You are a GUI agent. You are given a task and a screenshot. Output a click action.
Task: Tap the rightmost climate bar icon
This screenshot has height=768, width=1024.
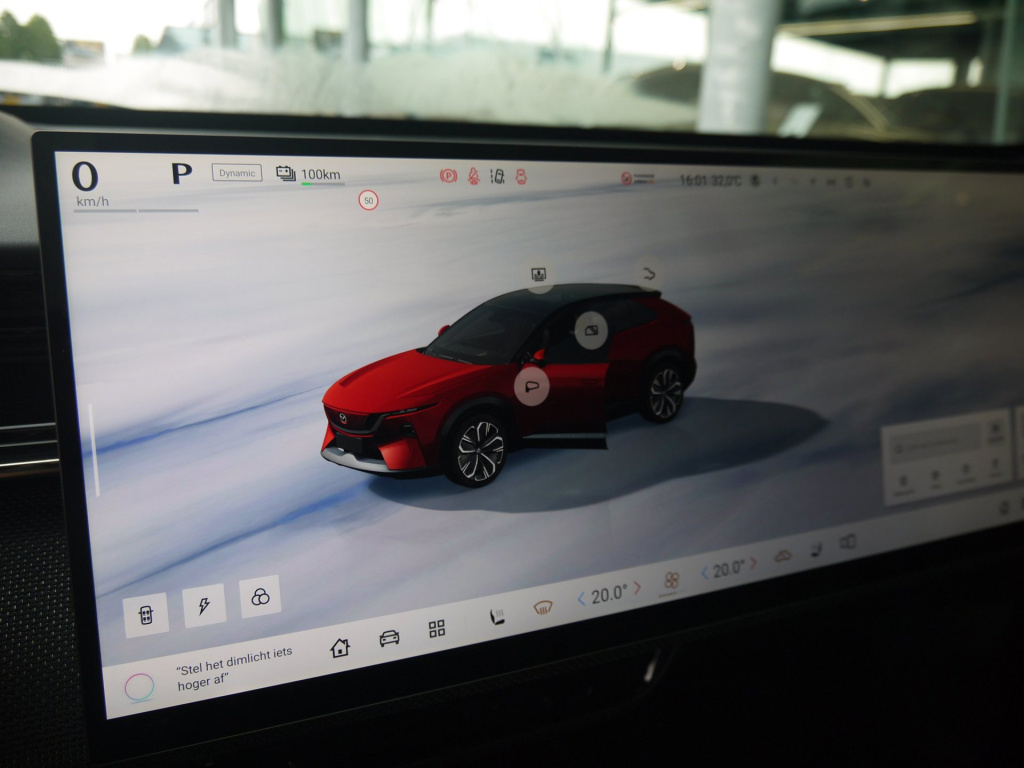coord(848,542)
